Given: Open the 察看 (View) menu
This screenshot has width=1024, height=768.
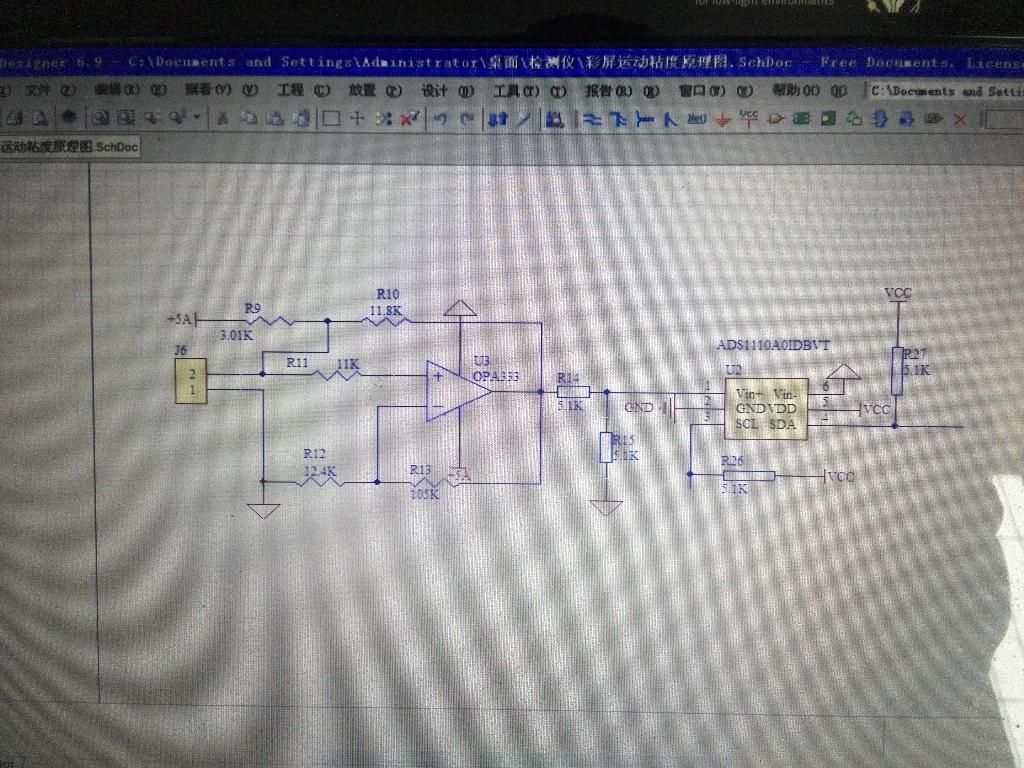Looking at the screenshot, I should pos(221,90).
